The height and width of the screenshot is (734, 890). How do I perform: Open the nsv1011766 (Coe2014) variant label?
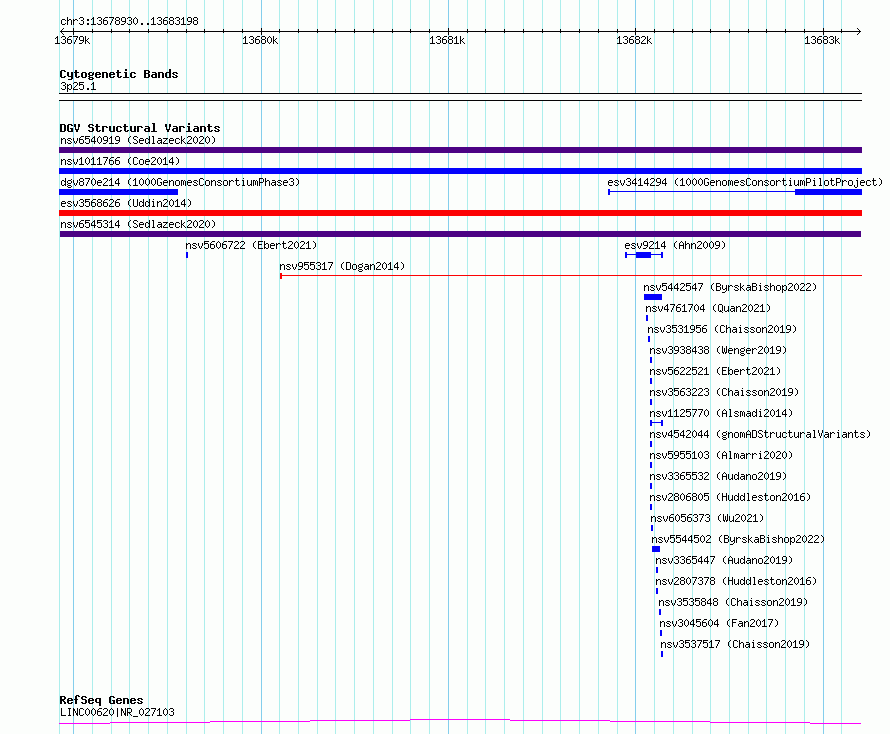point(120,161)
